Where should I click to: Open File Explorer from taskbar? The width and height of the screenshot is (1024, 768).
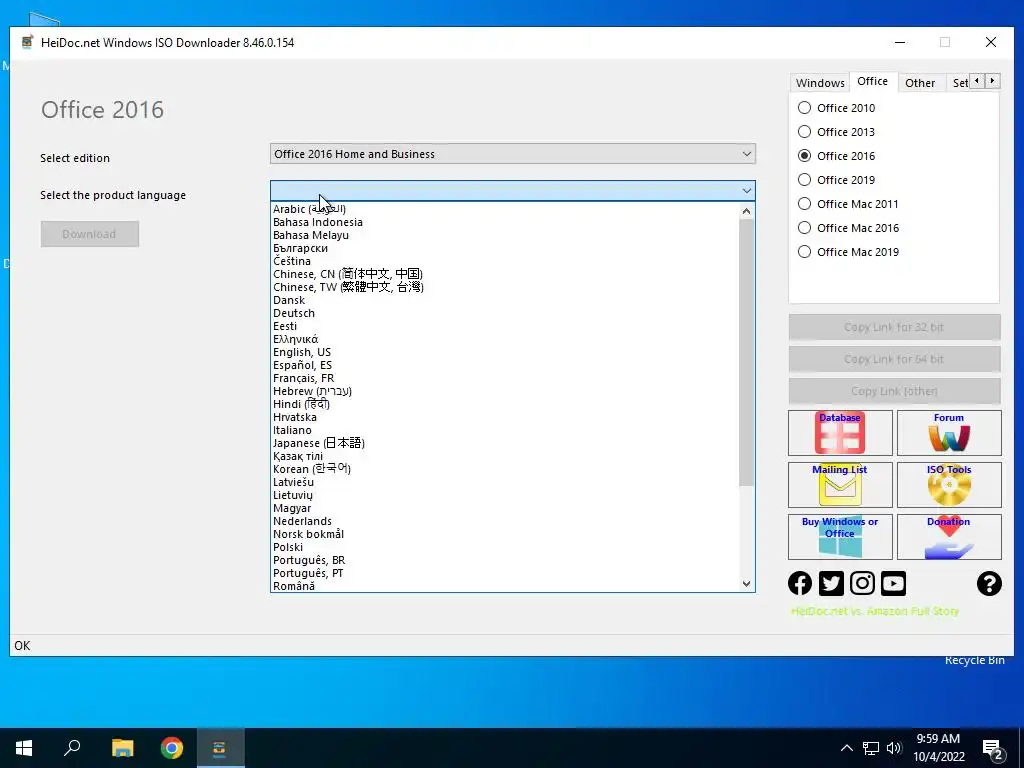[122, 748]
